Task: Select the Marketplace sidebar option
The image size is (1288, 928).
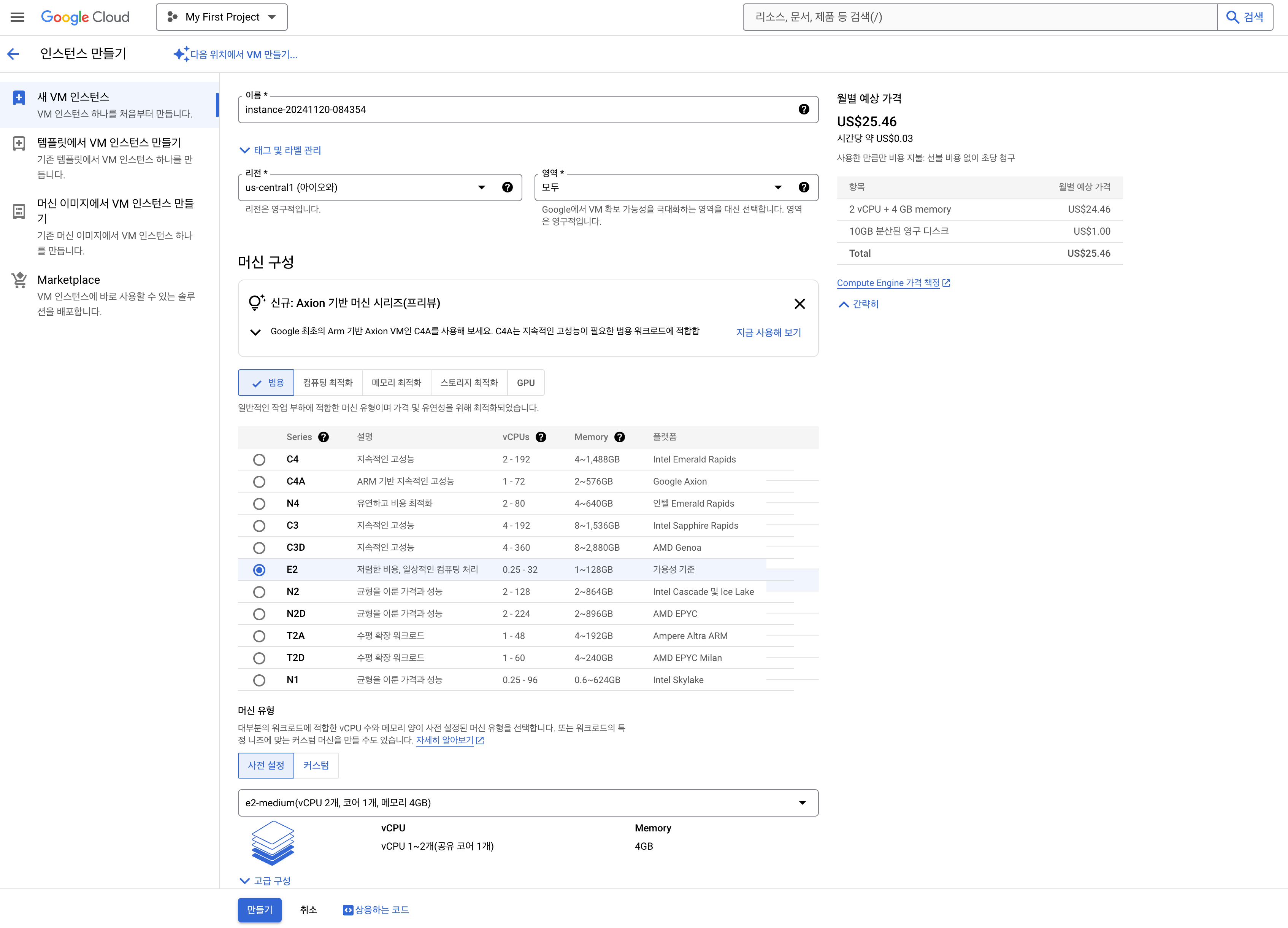Action: click(x=109, y=296)
